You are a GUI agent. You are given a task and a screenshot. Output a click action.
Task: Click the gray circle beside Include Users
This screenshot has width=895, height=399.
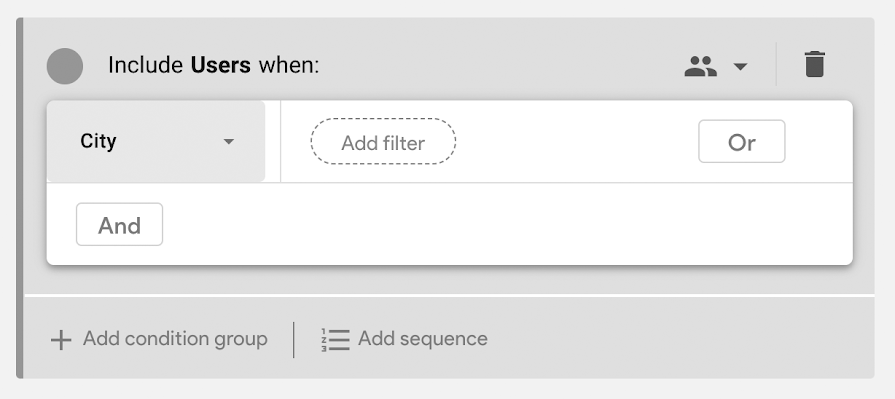click(64, 66)
